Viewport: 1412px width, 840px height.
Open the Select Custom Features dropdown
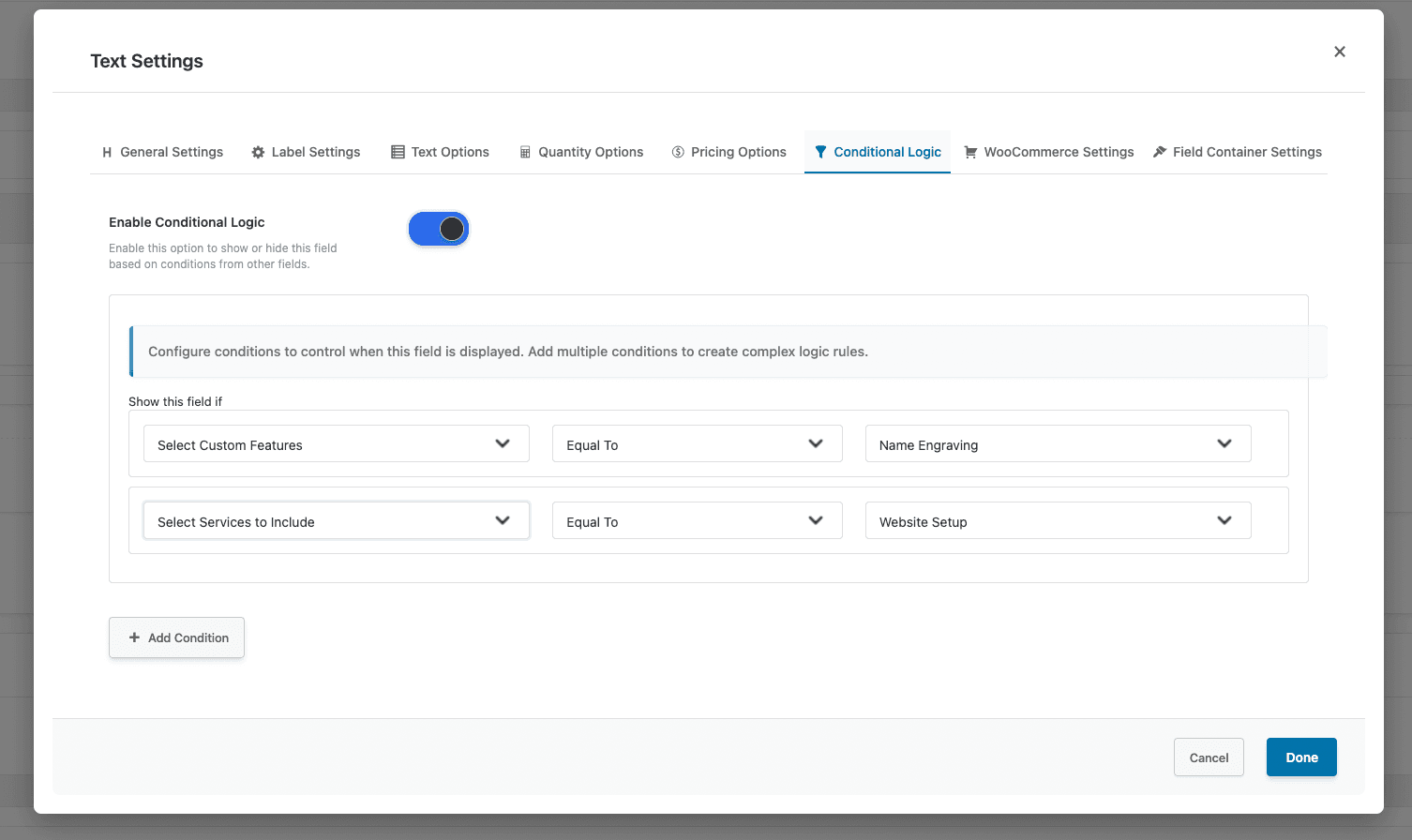(x=336, y=444)
